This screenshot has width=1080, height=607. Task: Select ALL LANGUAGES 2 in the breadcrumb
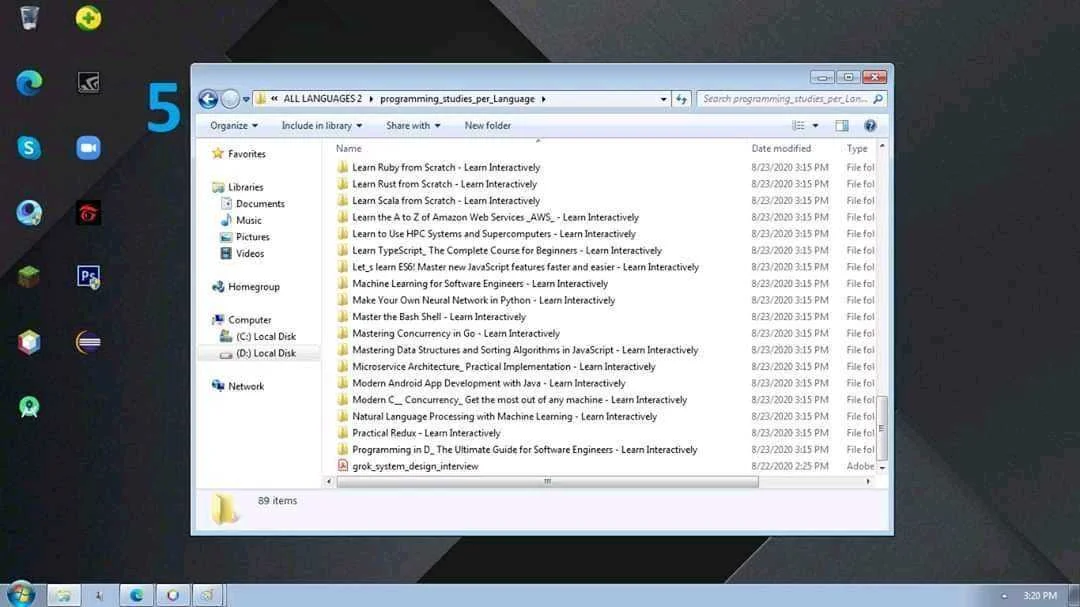pyautogui.click(x=322, y=99)
